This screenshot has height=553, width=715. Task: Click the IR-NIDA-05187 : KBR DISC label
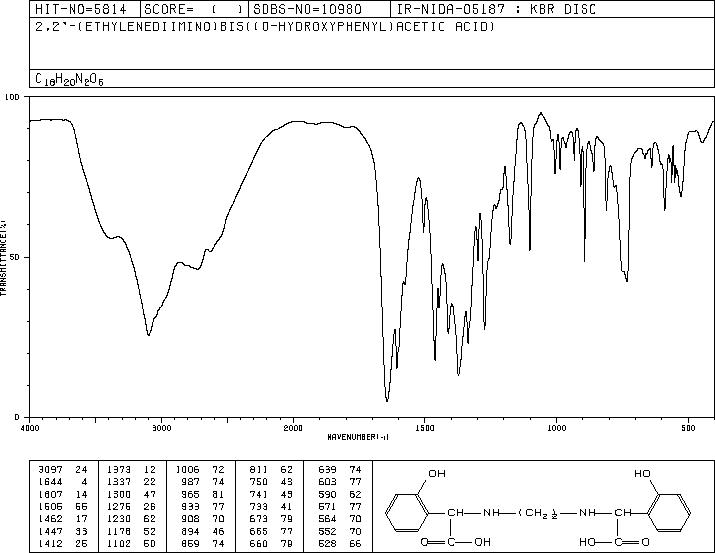pos(496,9)
